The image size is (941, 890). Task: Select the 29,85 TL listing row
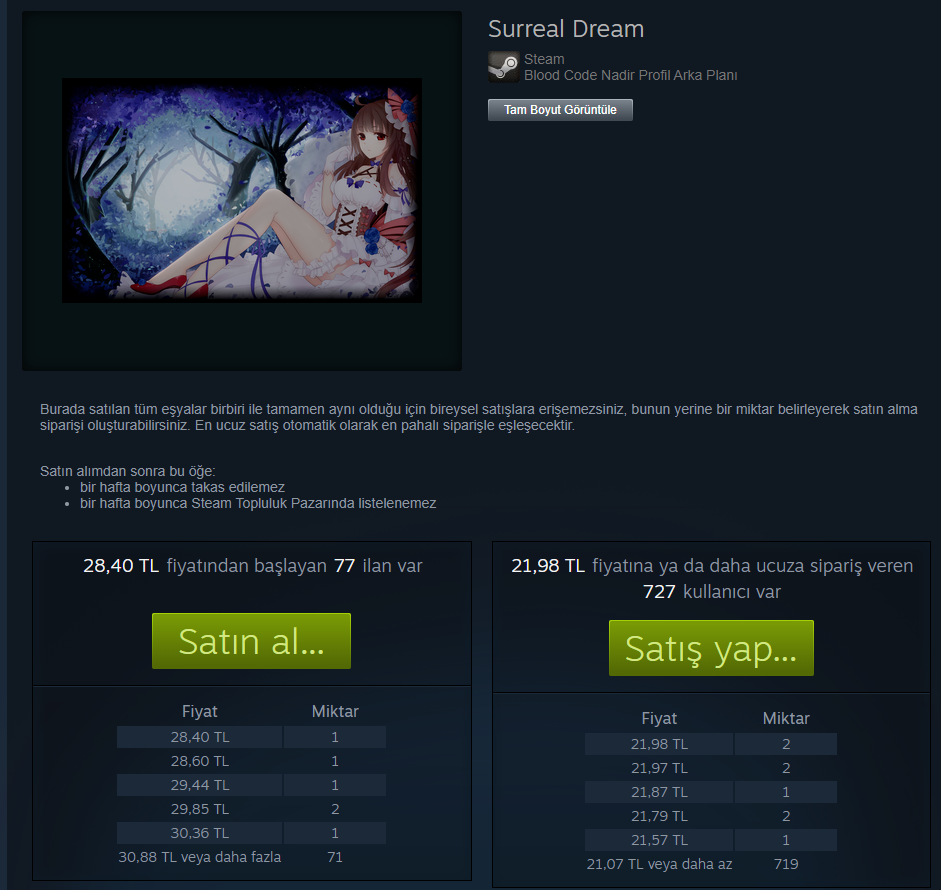pos(251,809)
